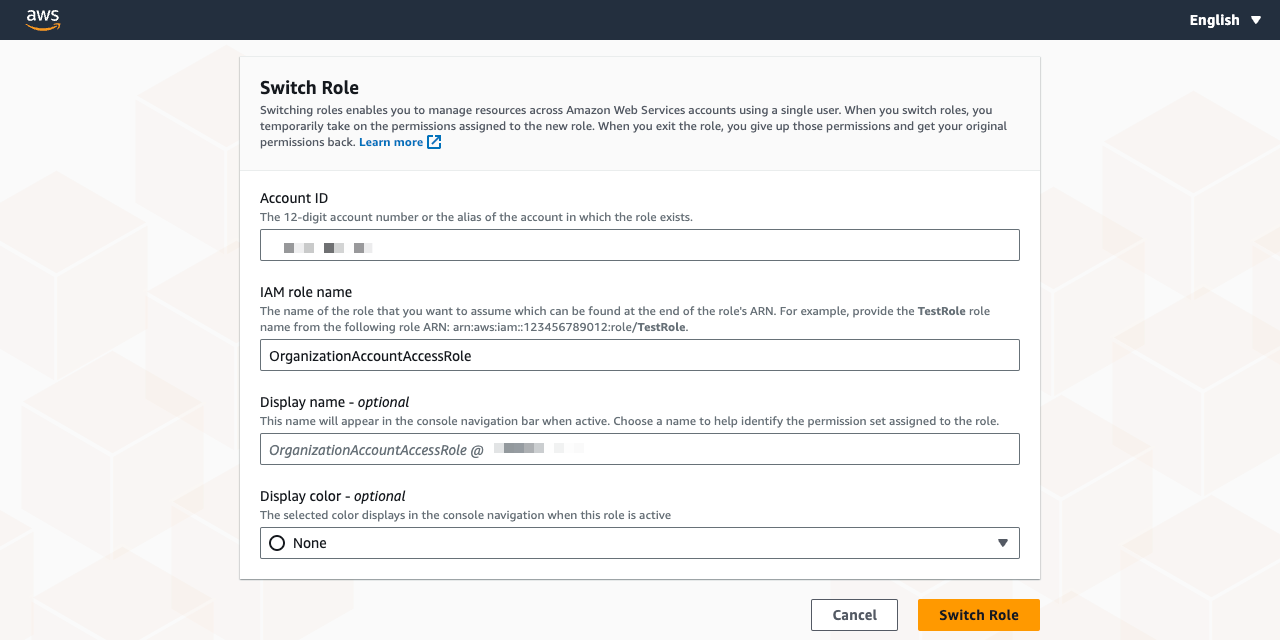
Task: Click the AWS logo in header
Action: coord(43,20)
